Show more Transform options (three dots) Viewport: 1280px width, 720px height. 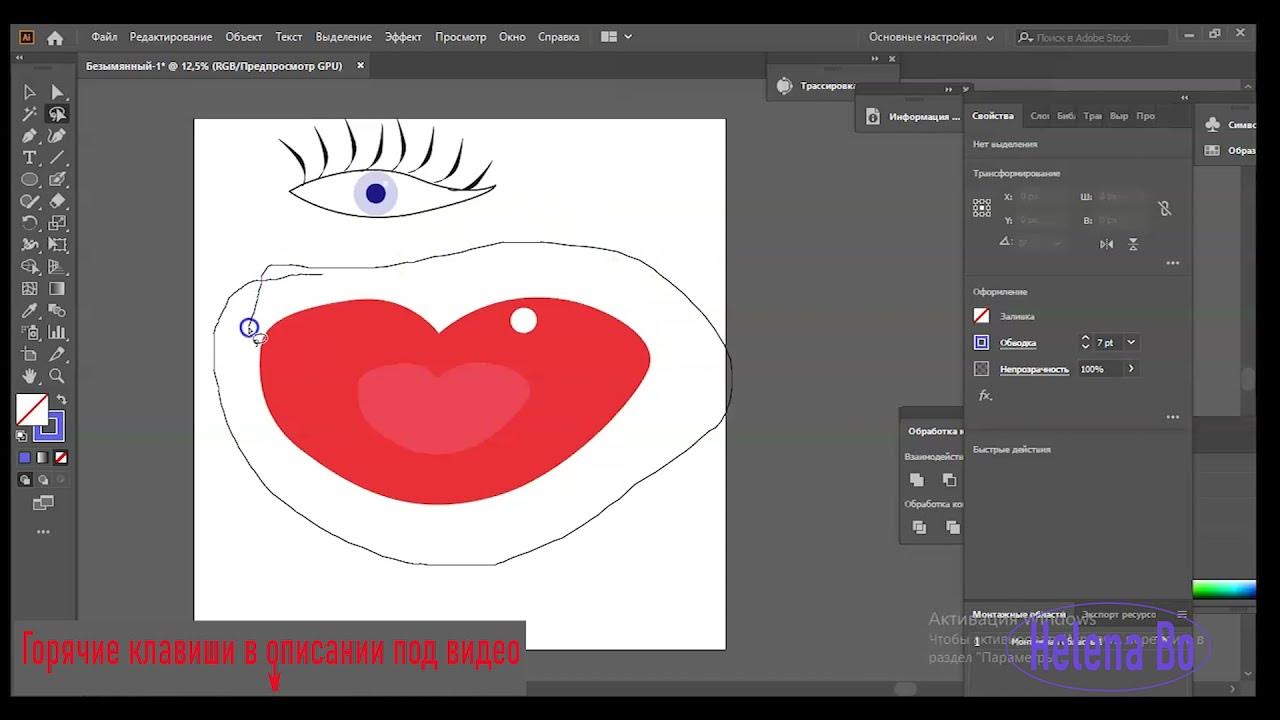pyautogui.click(x=1172, y=264)
